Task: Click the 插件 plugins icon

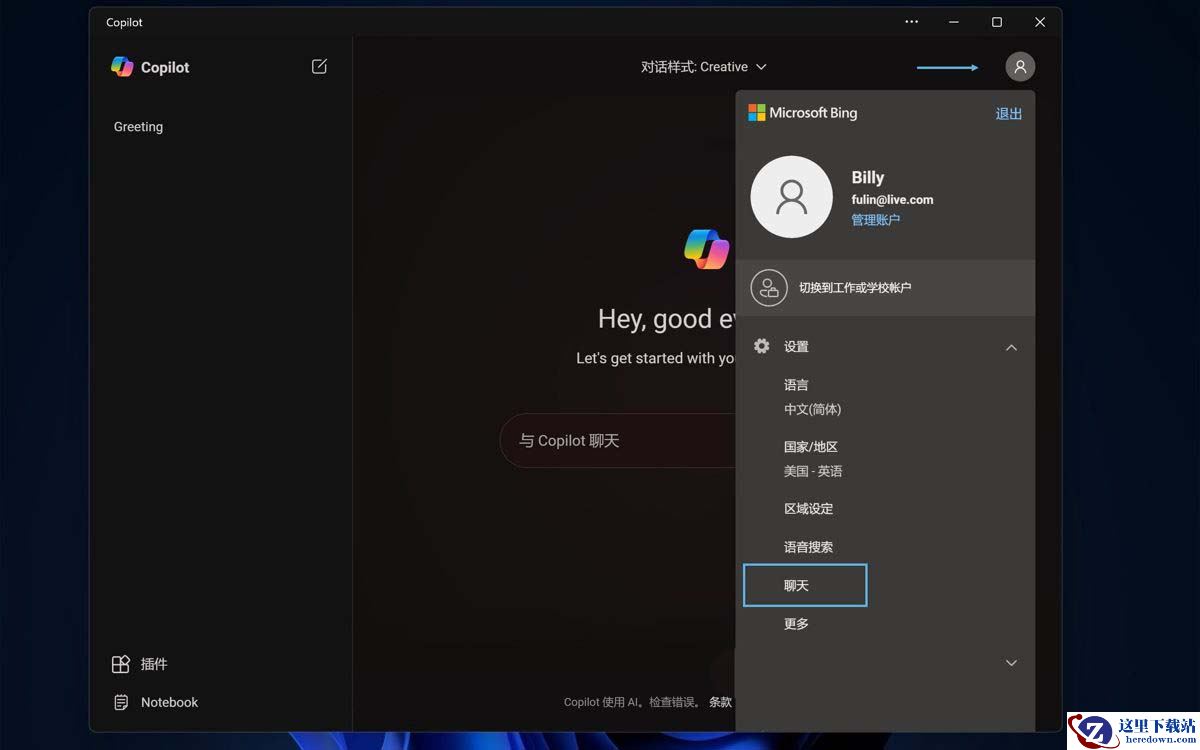Action: point(121,664)
